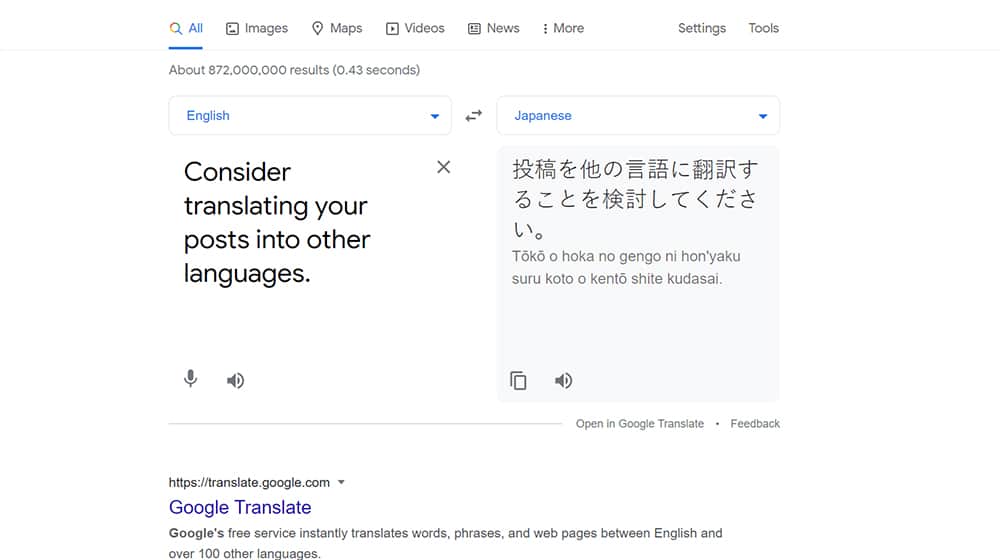Copy the Japanese translation
This screenshot has height=560, width=1000.
click(518, 380)
